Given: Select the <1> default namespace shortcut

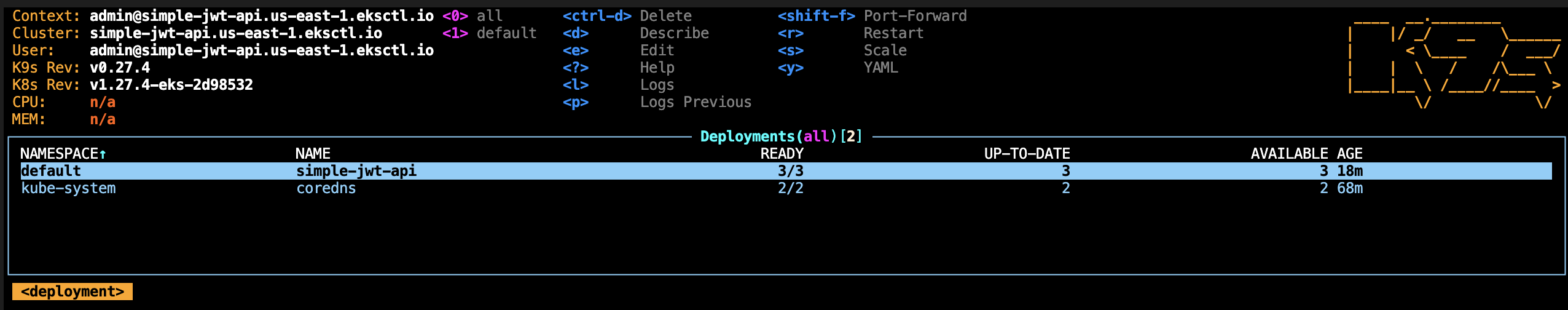Looking at the screenshot, I should click(x=490, y=33).
